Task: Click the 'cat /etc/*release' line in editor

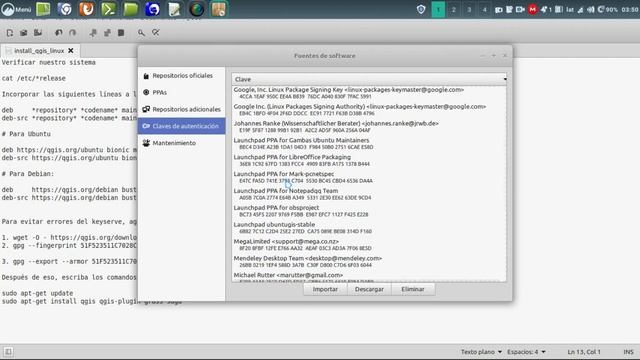Action: pyautogui.click(x=33, y=78)
